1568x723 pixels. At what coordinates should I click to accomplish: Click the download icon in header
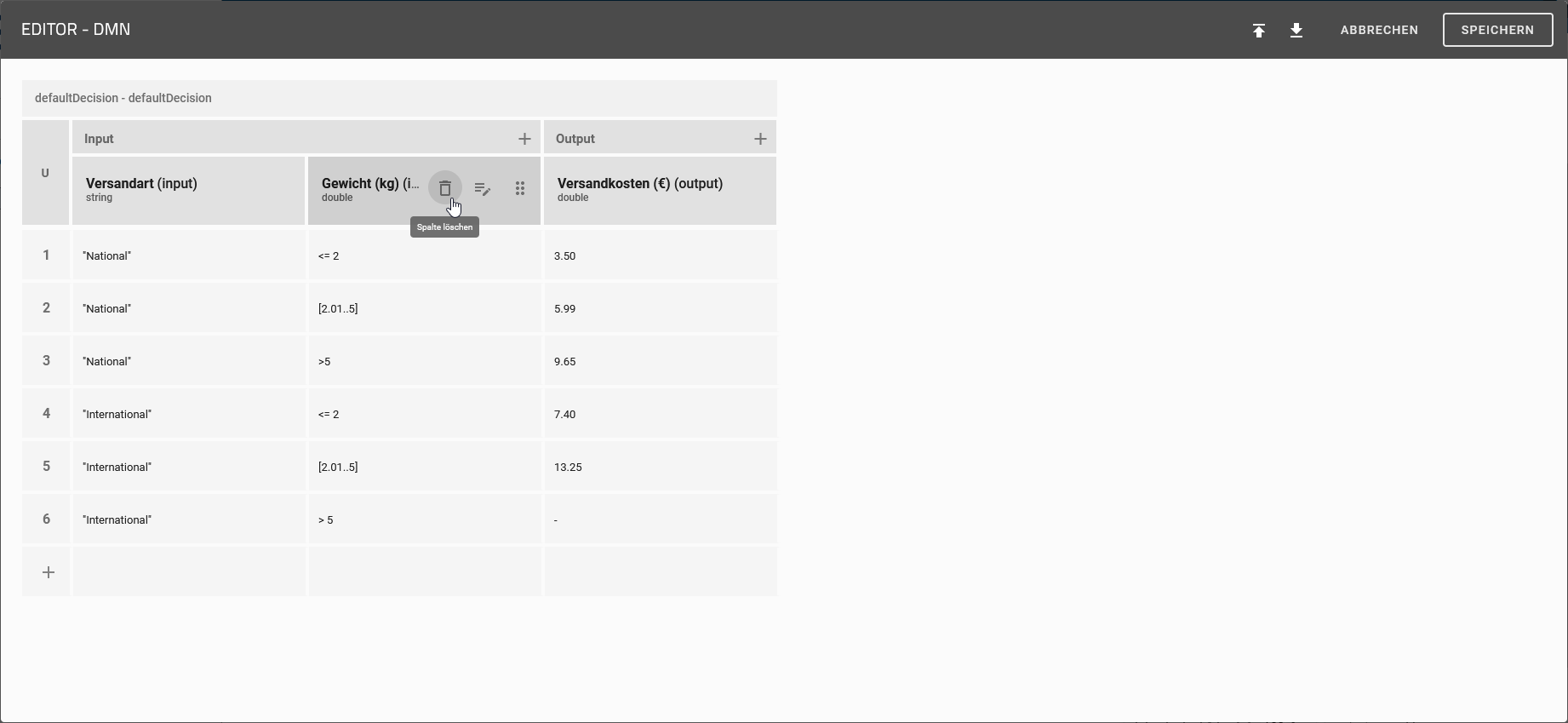pos(1296,31)
